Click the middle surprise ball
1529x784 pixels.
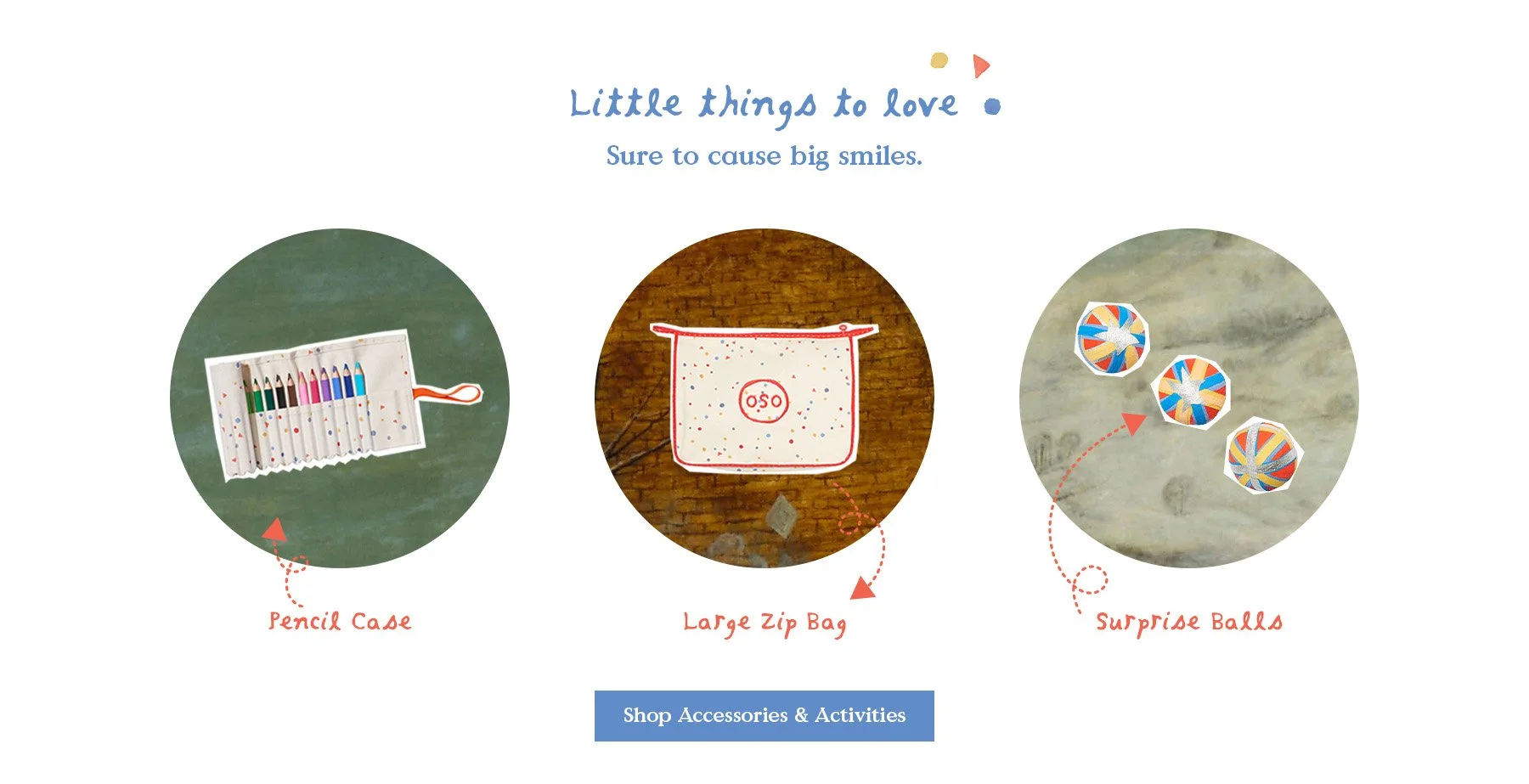(x=1192, y=392)
